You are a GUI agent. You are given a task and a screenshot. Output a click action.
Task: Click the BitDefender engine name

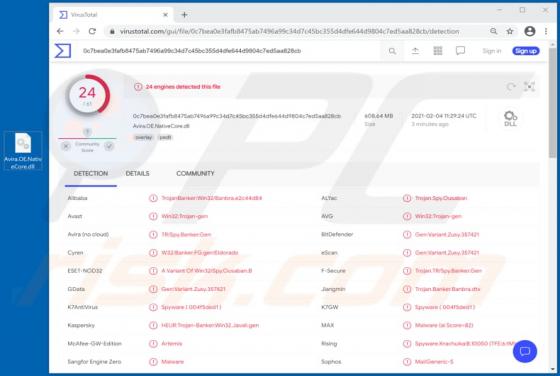337,235
